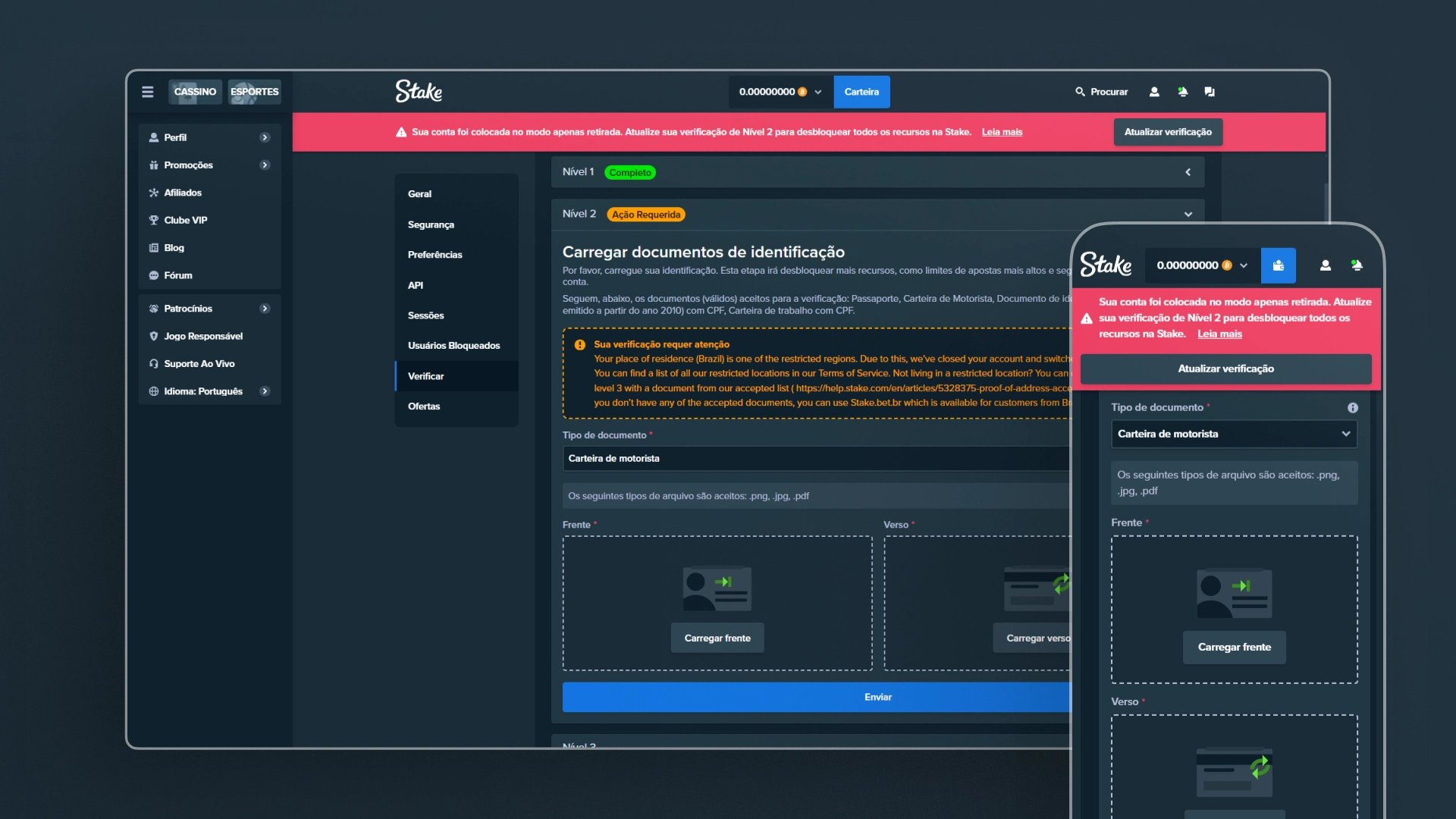Click the Clube VIP trophy icon

tap(154, 220)
